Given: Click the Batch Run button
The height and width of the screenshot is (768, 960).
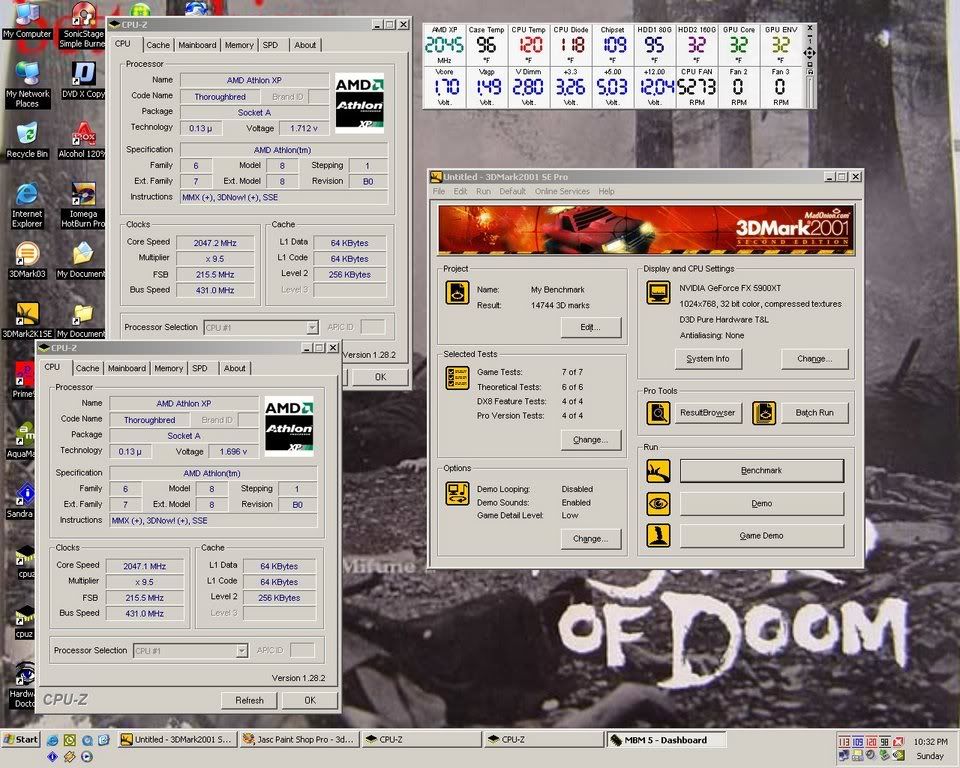Looking at the screenshot, I should pos(814,413).
